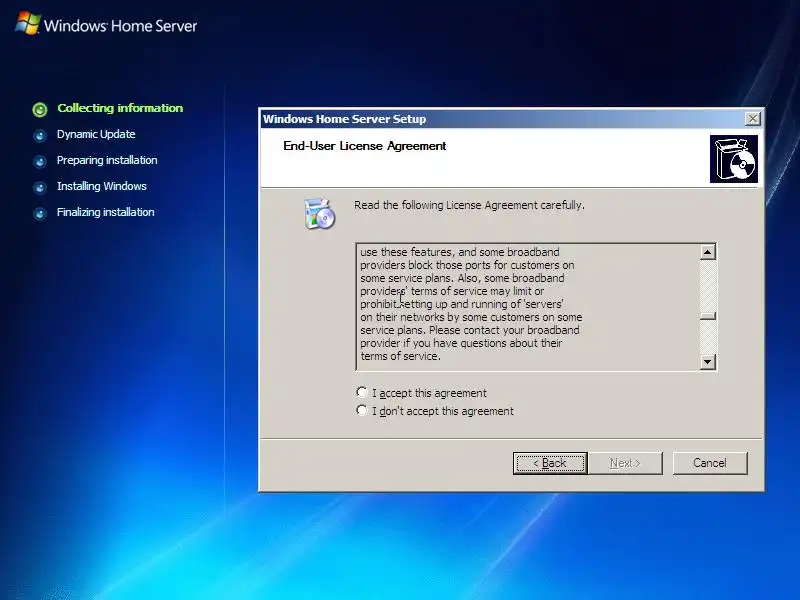The image size is (800, 600).
Task: Click the "Dynamic Update" step label
Action: click(x=96, y=134)
